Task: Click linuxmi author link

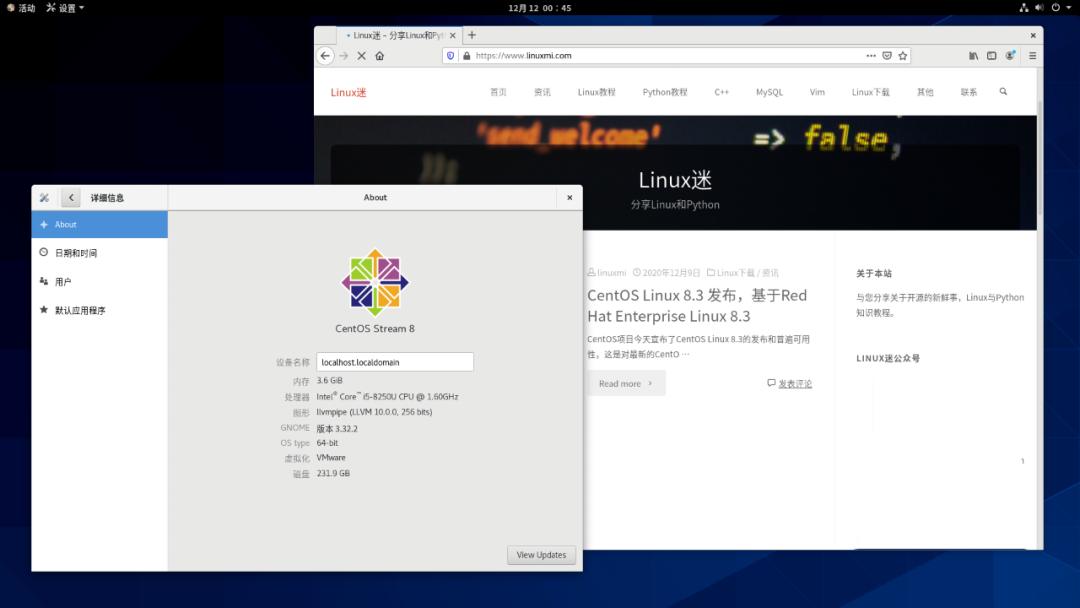Action: click(x=612, y=273)
